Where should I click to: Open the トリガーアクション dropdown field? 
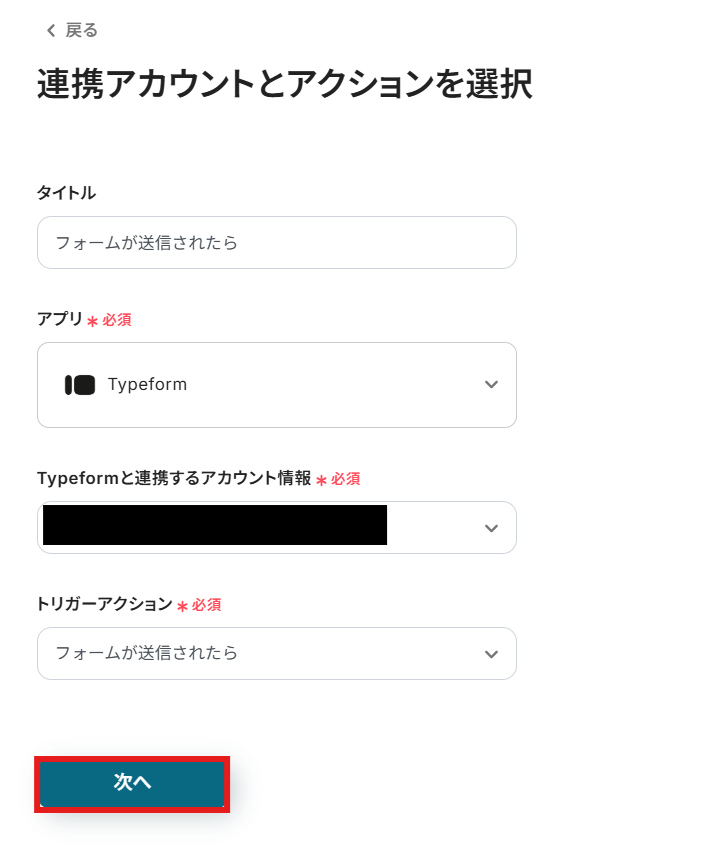point(276,653)
